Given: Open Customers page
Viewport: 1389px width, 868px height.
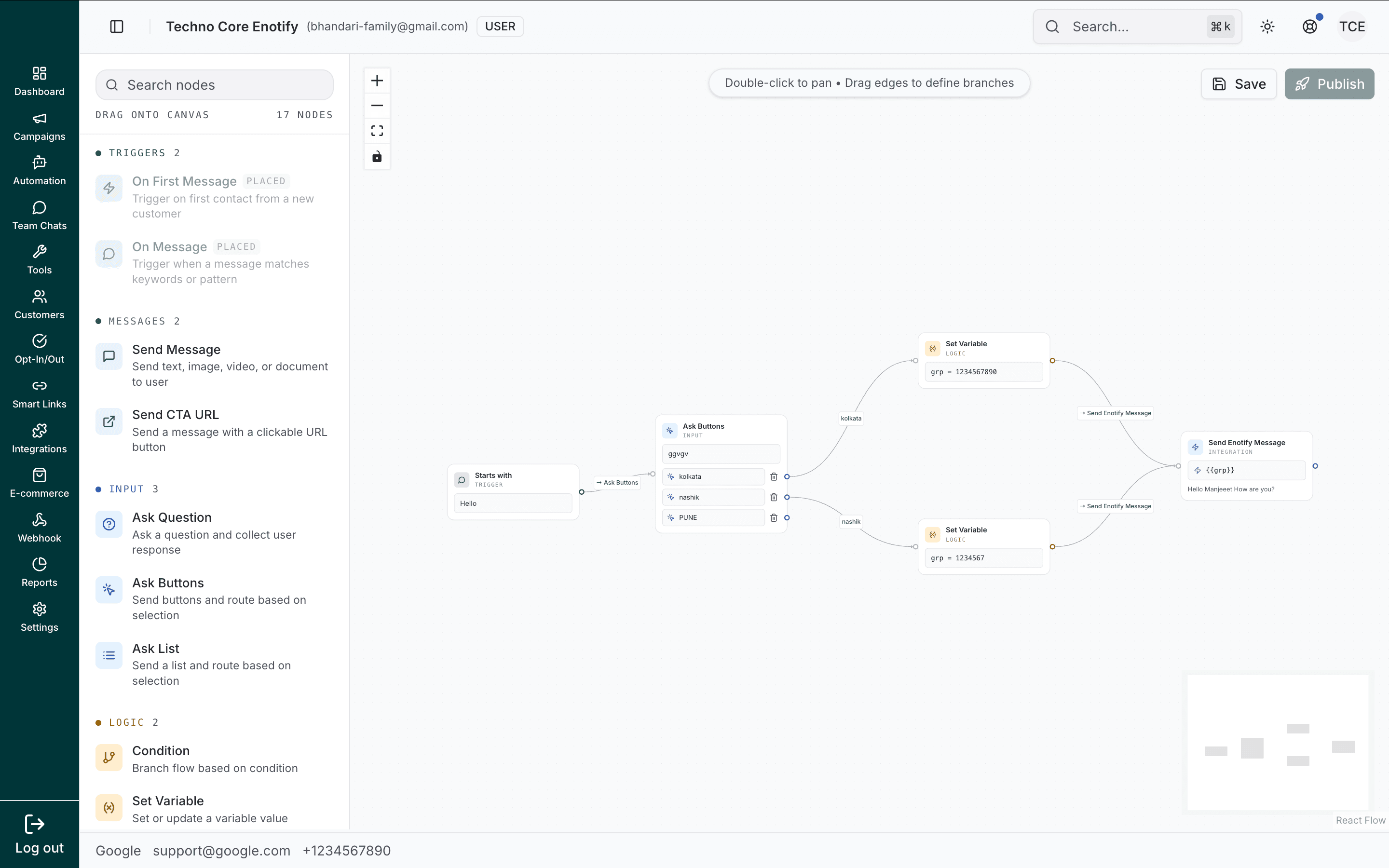Looking at the screenshot, I should tap(40, 304).
